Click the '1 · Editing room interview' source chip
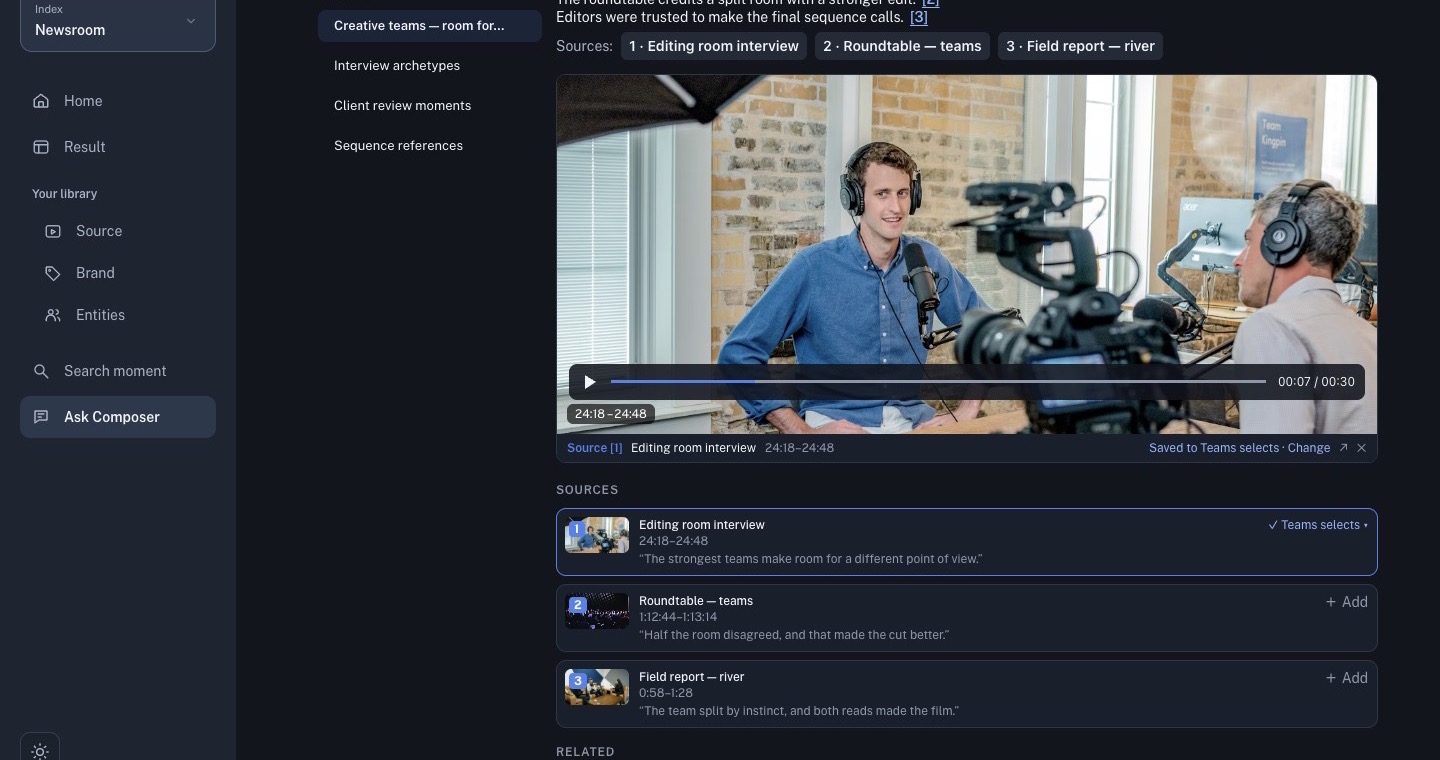Viewport: 1440px width, 760px height. coord(714,46)
